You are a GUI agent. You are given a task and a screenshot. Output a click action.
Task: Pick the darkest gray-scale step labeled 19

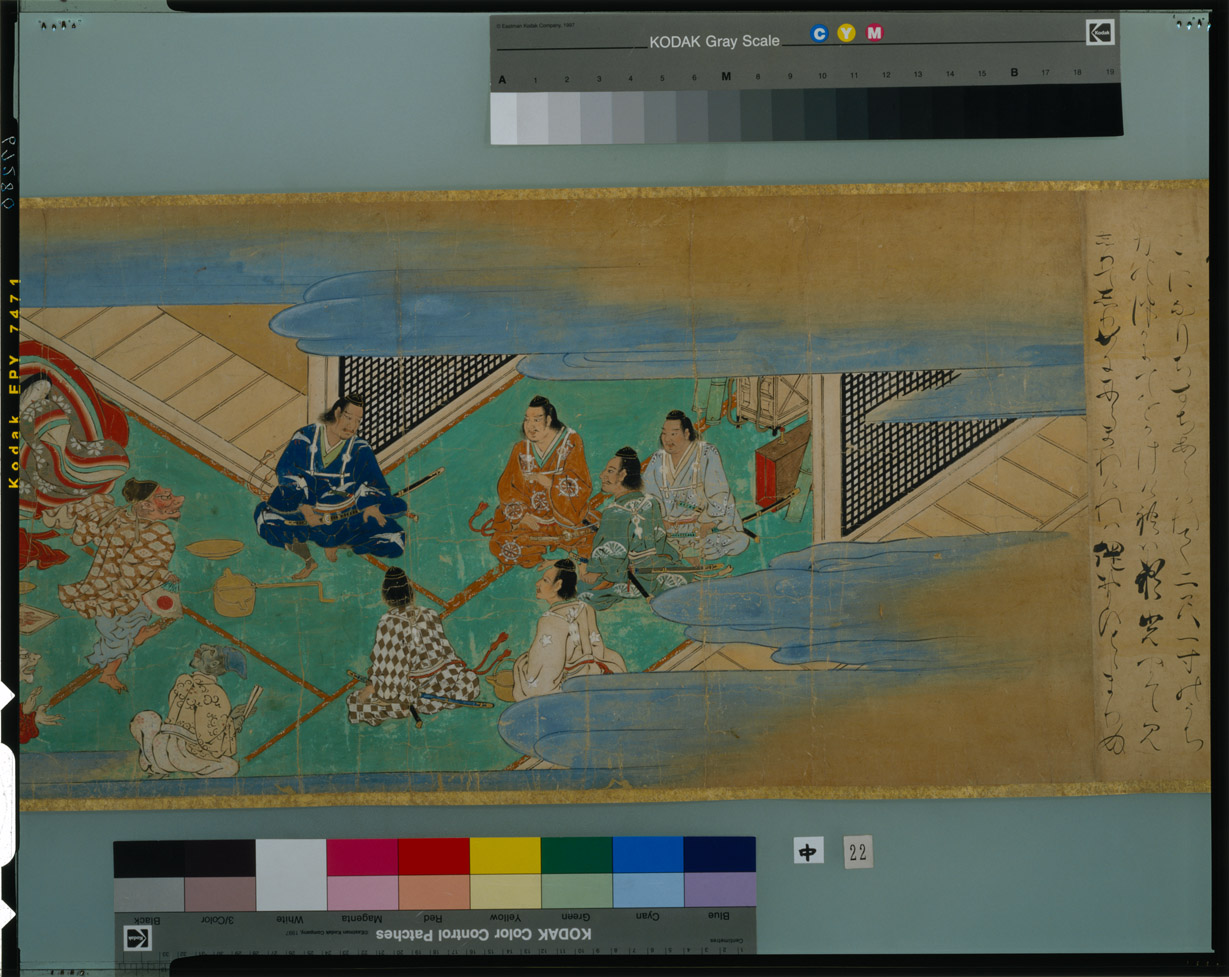[1107, 109]
